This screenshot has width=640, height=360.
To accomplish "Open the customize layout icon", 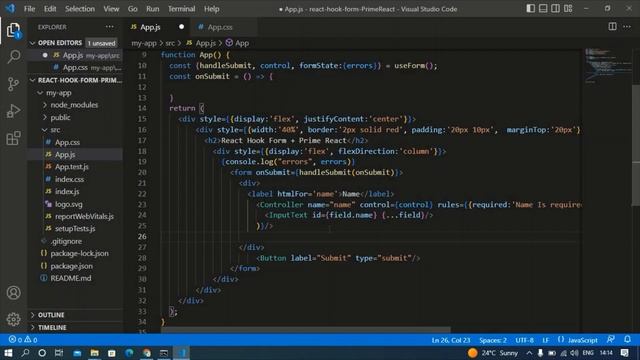I will 568,8.
